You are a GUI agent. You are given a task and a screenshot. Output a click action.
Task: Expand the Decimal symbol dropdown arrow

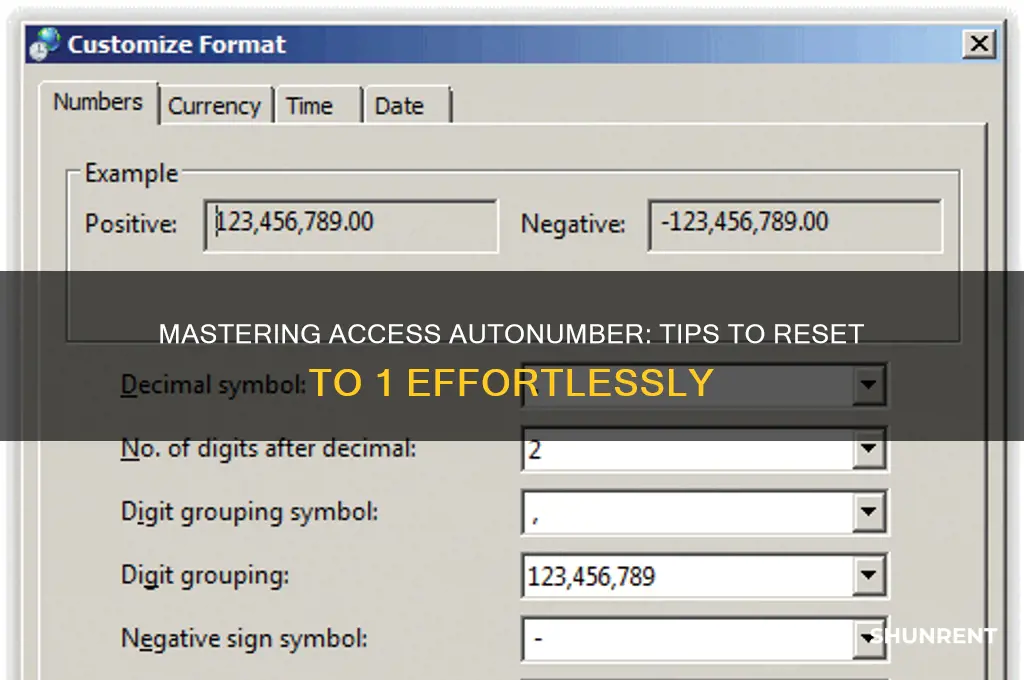(x=869, y=385)
